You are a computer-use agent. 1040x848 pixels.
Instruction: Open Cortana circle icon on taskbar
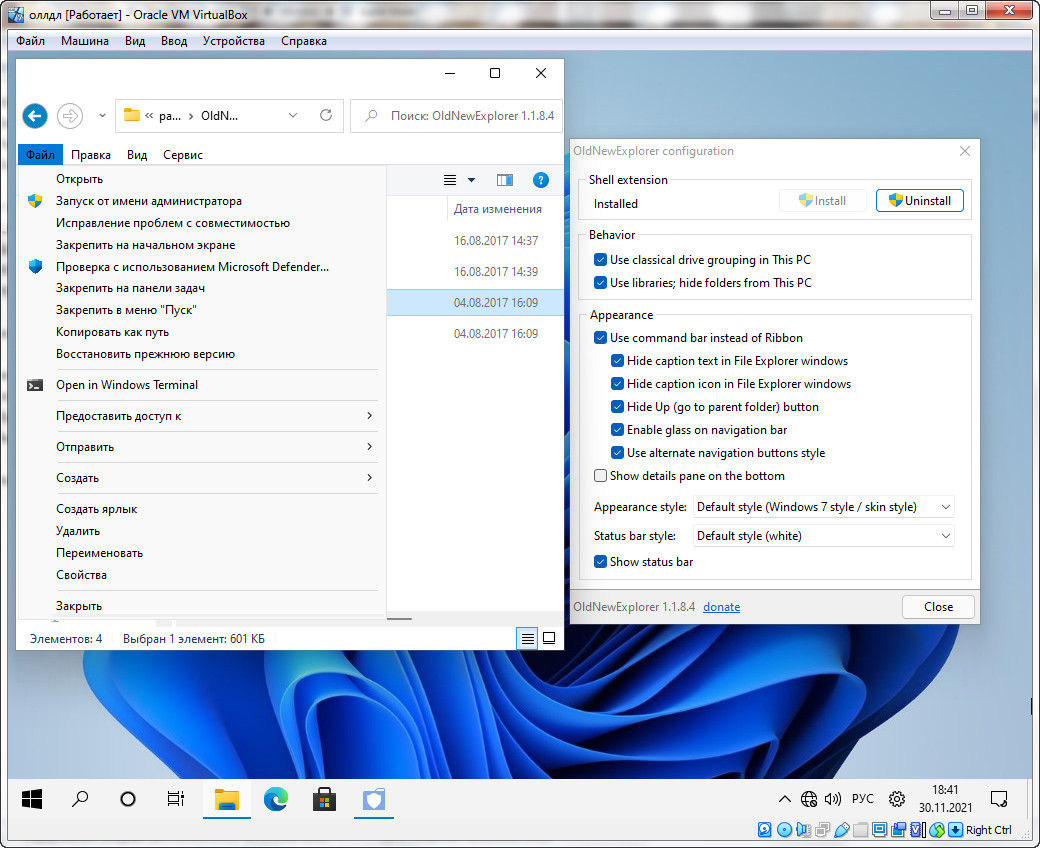[x=128, y=799]
